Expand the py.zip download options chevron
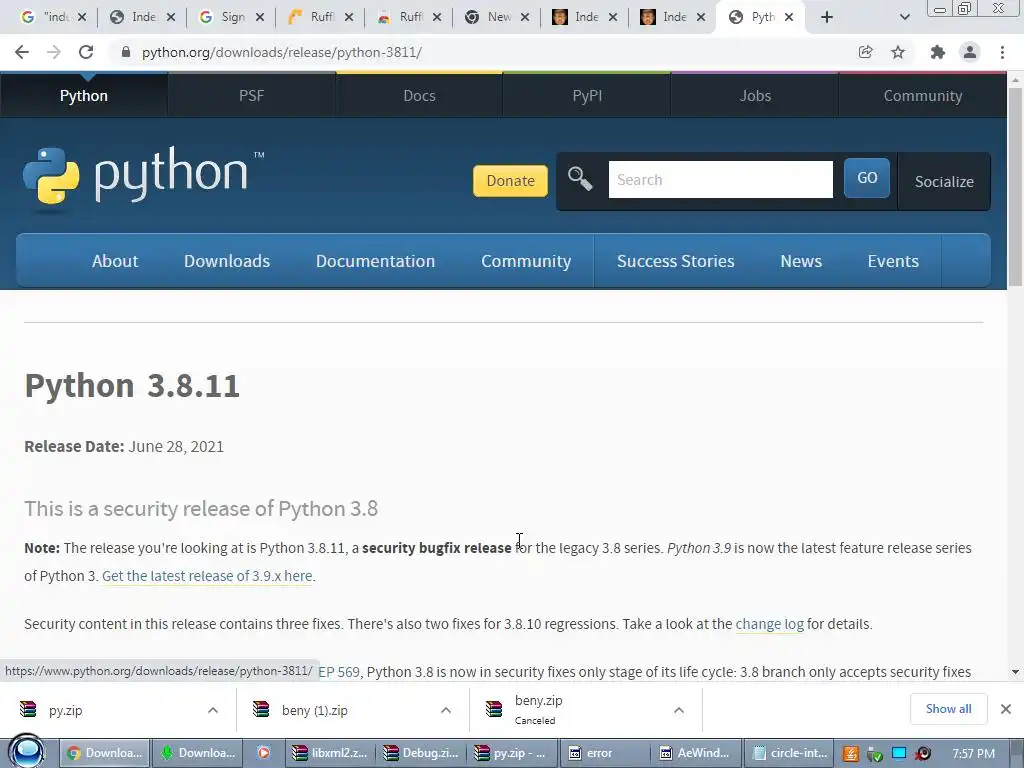The width and height of the screenshot is (1024, 768). pos(213,710)
